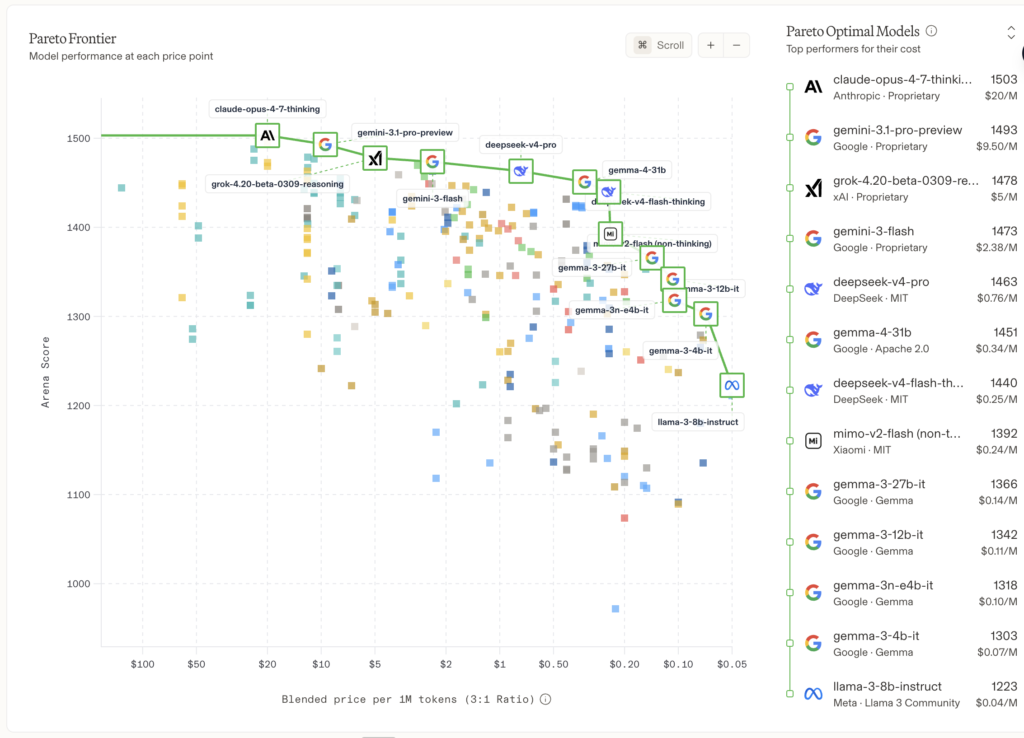Click Google node right of gemma-3-27b-it label
This screenshot has width=1024, height=738.
click(652, 259)
